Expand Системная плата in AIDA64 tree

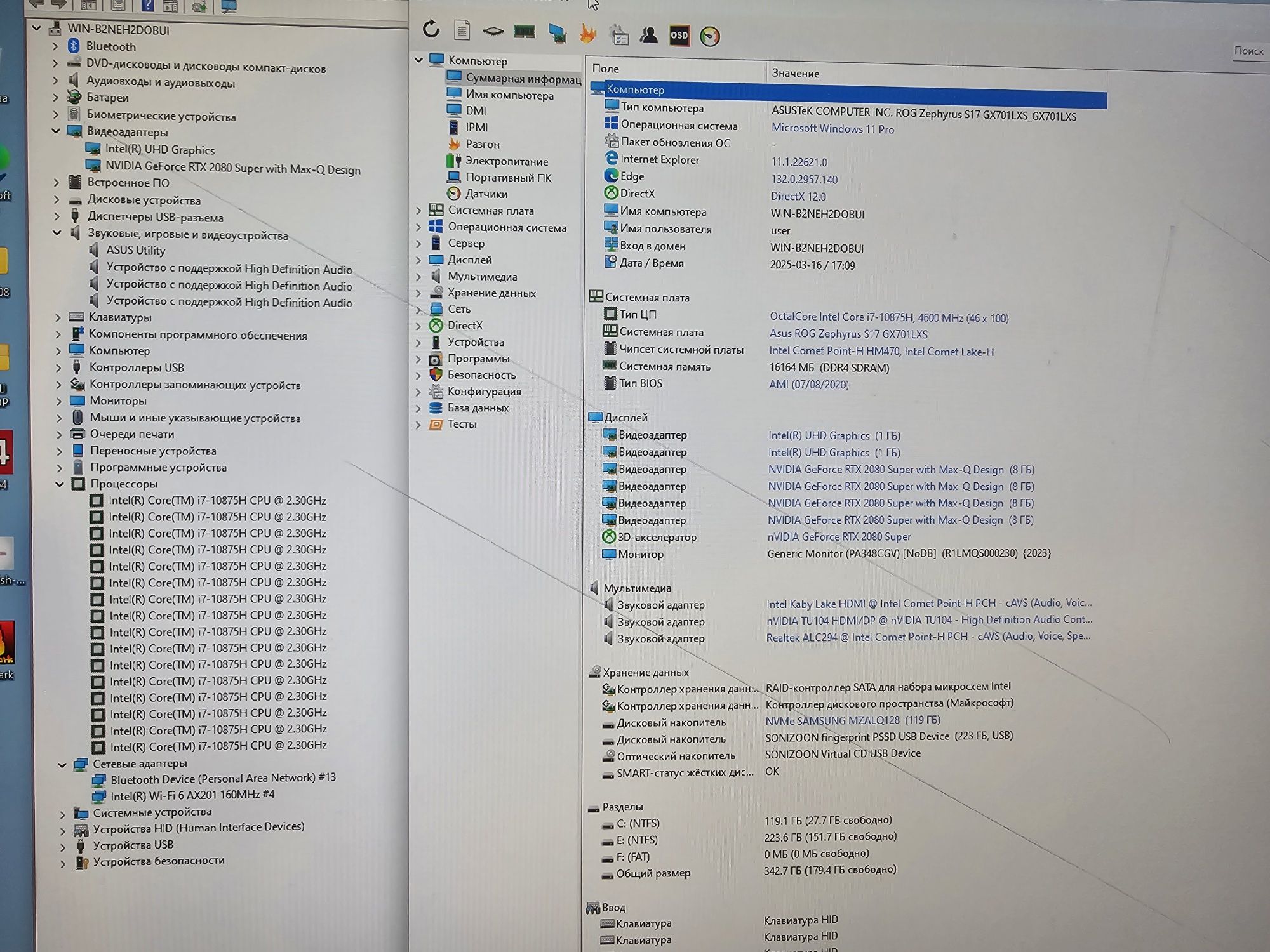pos(418,210)
